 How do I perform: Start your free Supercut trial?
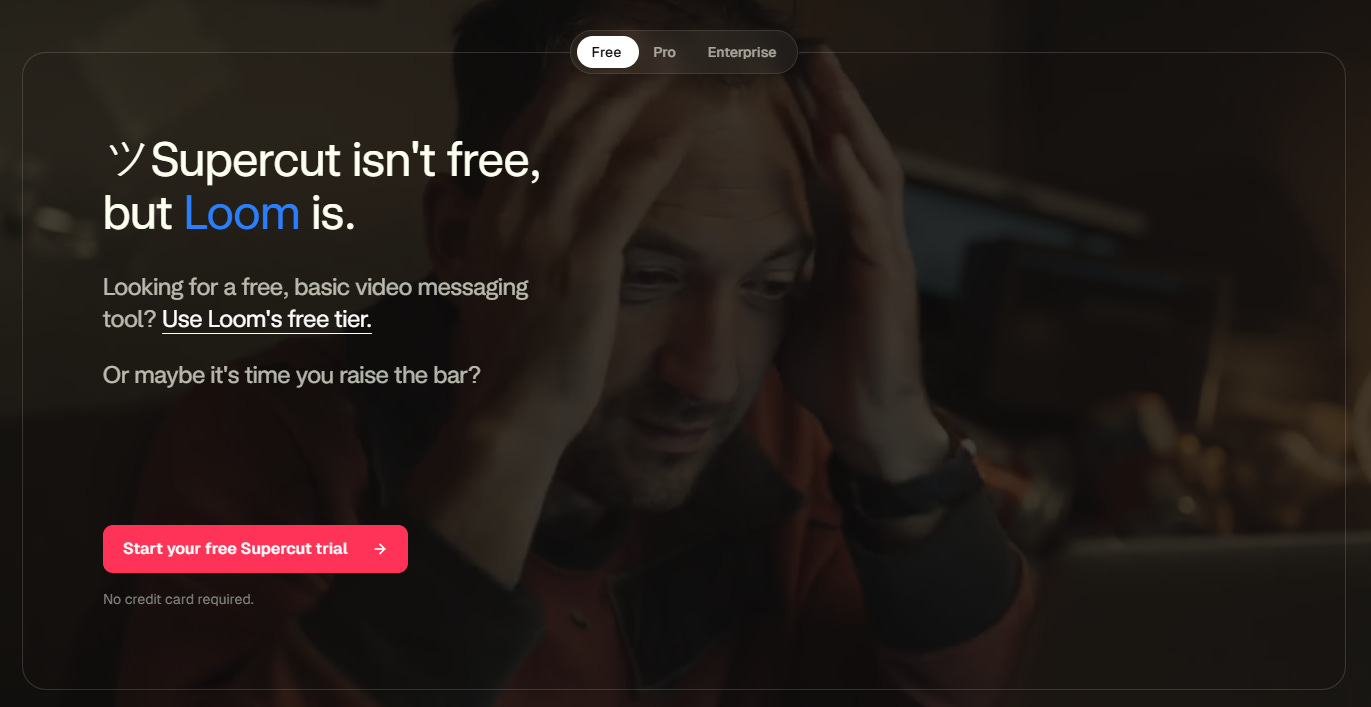point(255,549)
